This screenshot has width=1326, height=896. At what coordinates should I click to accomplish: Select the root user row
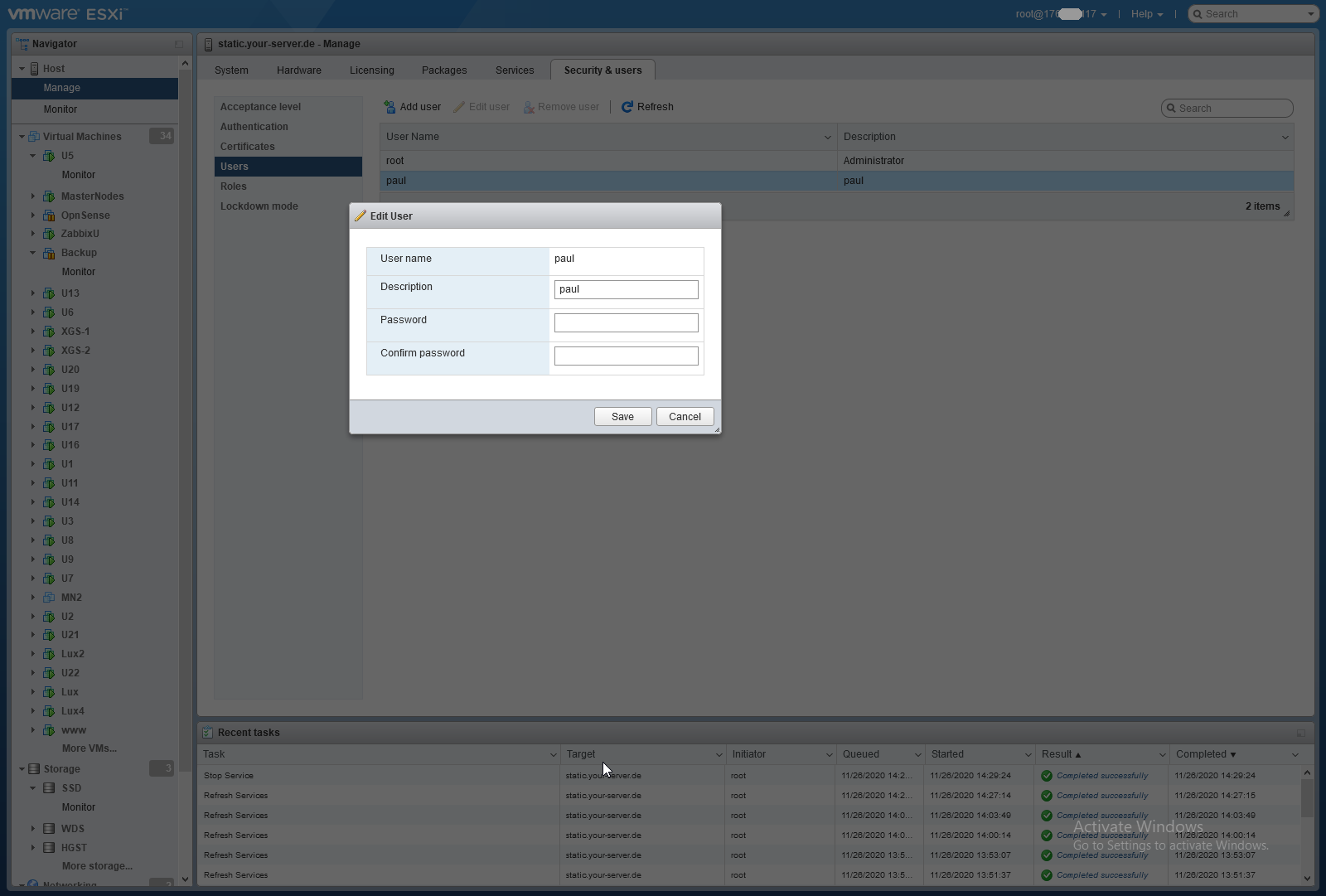coord(836,161)
